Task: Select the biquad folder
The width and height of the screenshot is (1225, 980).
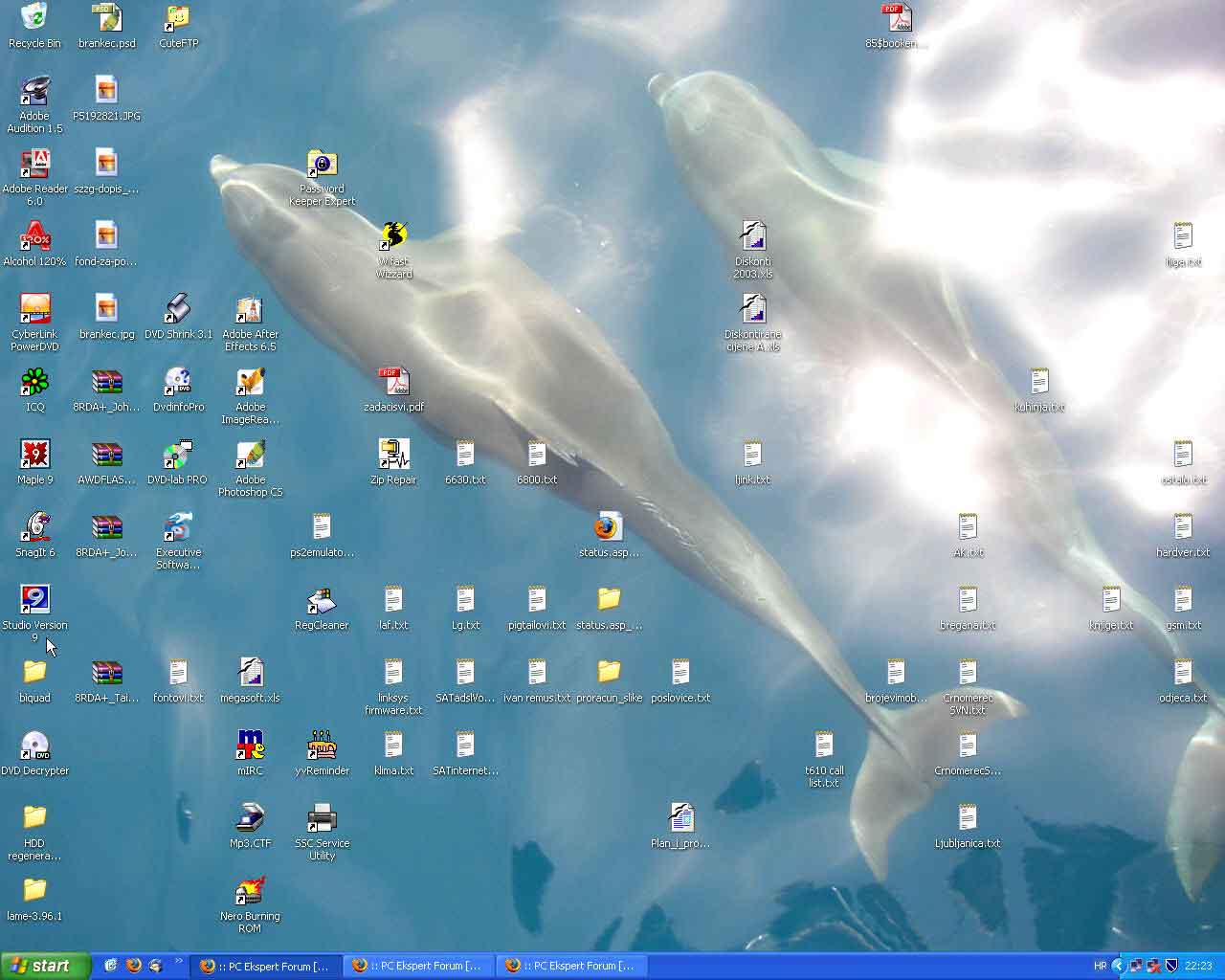Action: pos(34,672)
